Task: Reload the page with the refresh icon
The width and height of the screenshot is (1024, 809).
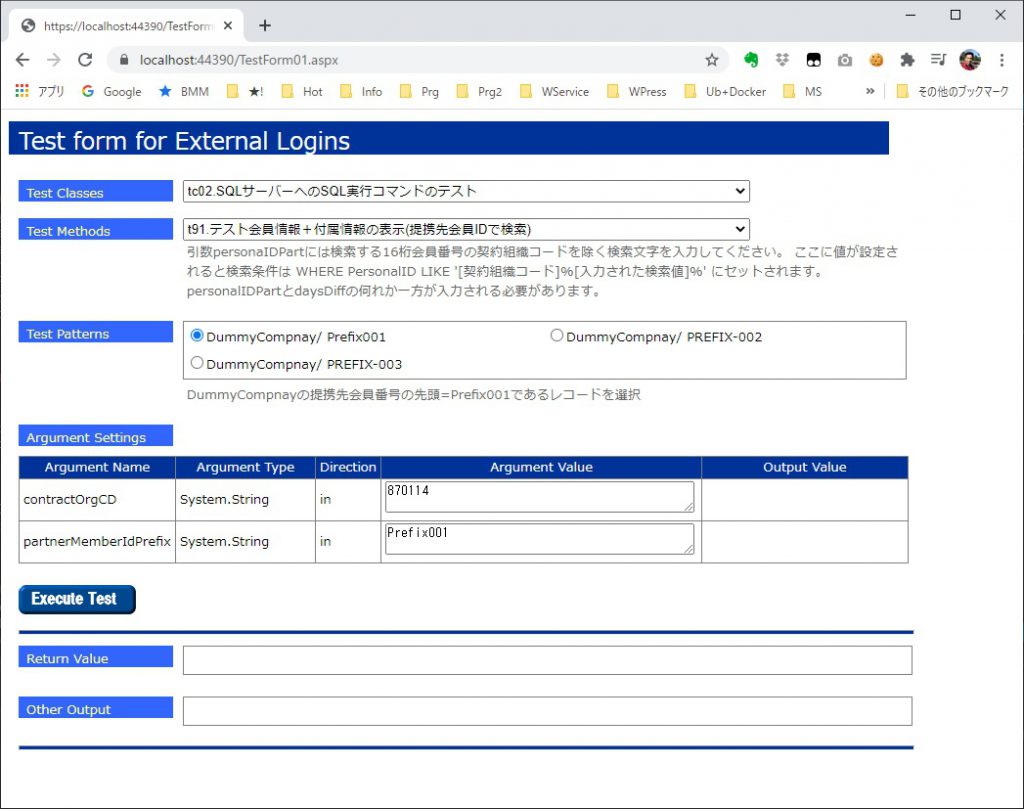Action: pos(85,60)
